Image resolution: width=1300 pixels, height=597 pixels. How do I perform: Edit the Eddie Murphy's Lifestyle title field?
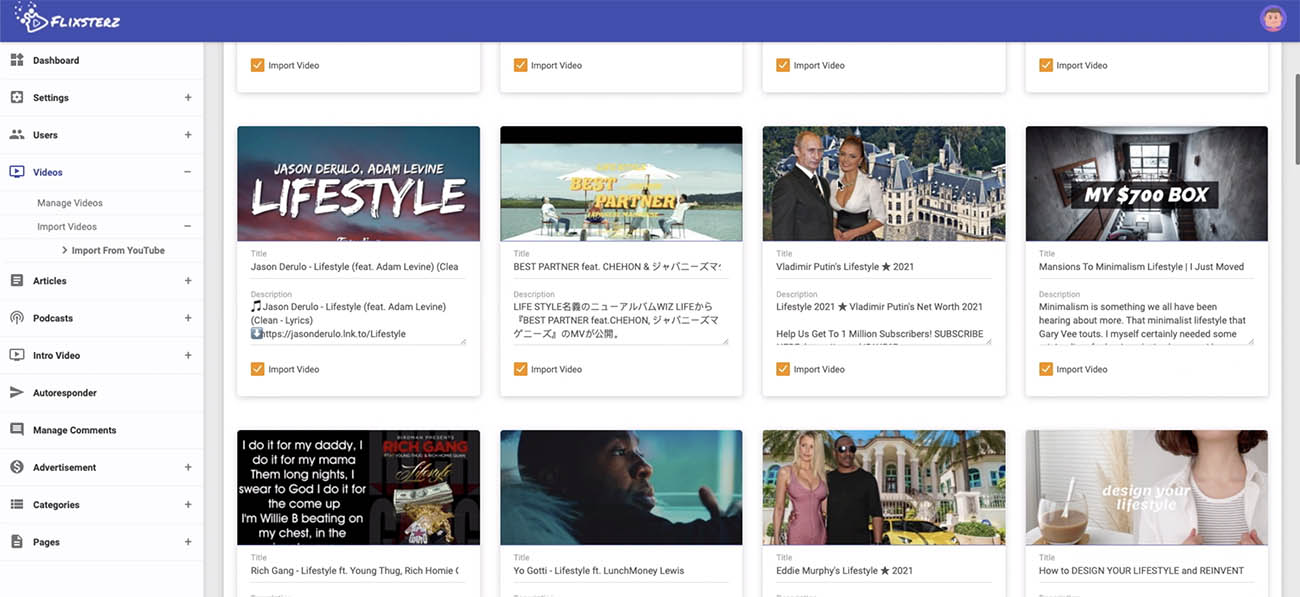[884, 571]
